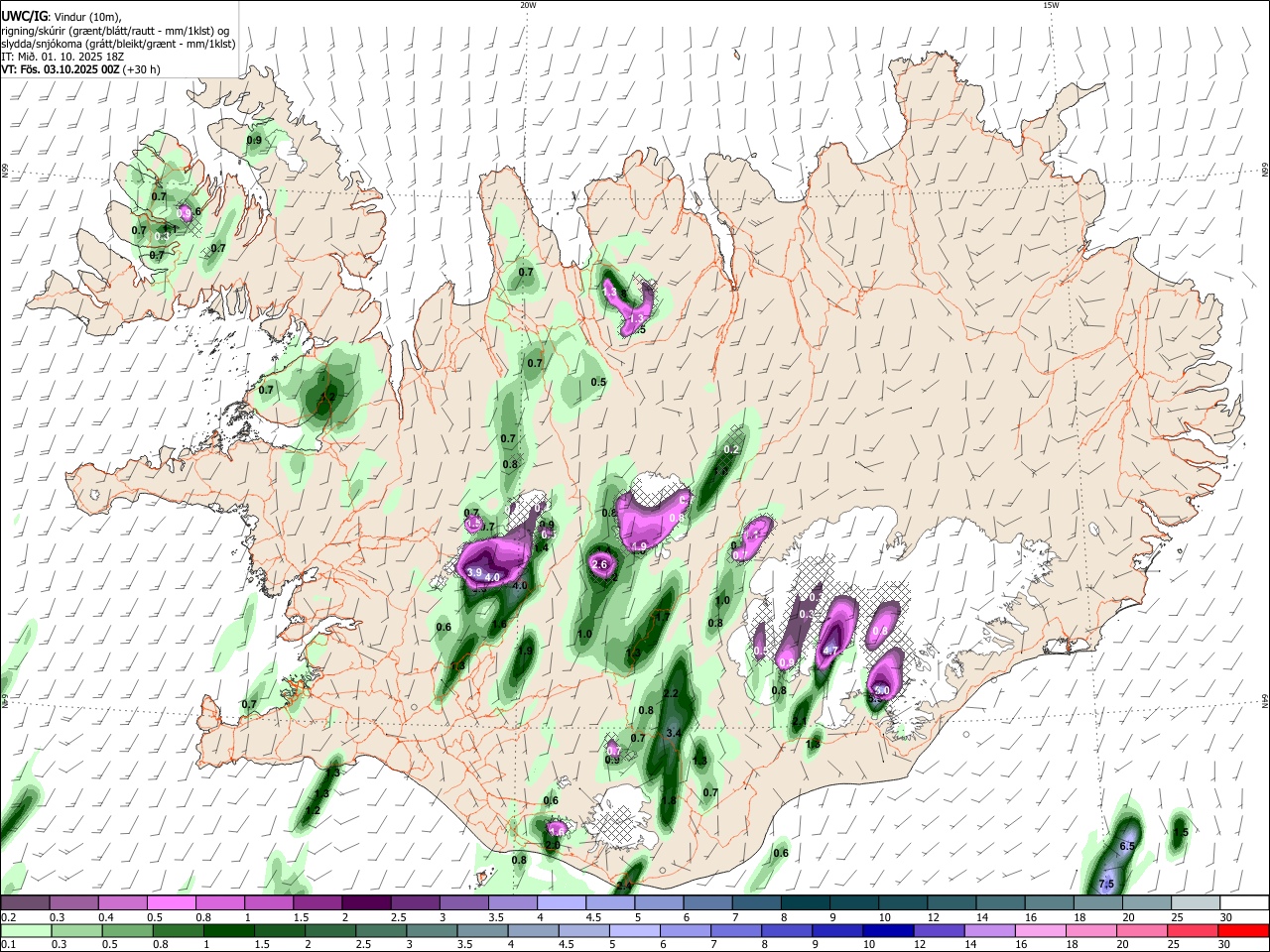The height and width of the screenshot is (952, 1270).
Task: Click the pale mint first swatch of rain scale
Action: pos(26,930)
